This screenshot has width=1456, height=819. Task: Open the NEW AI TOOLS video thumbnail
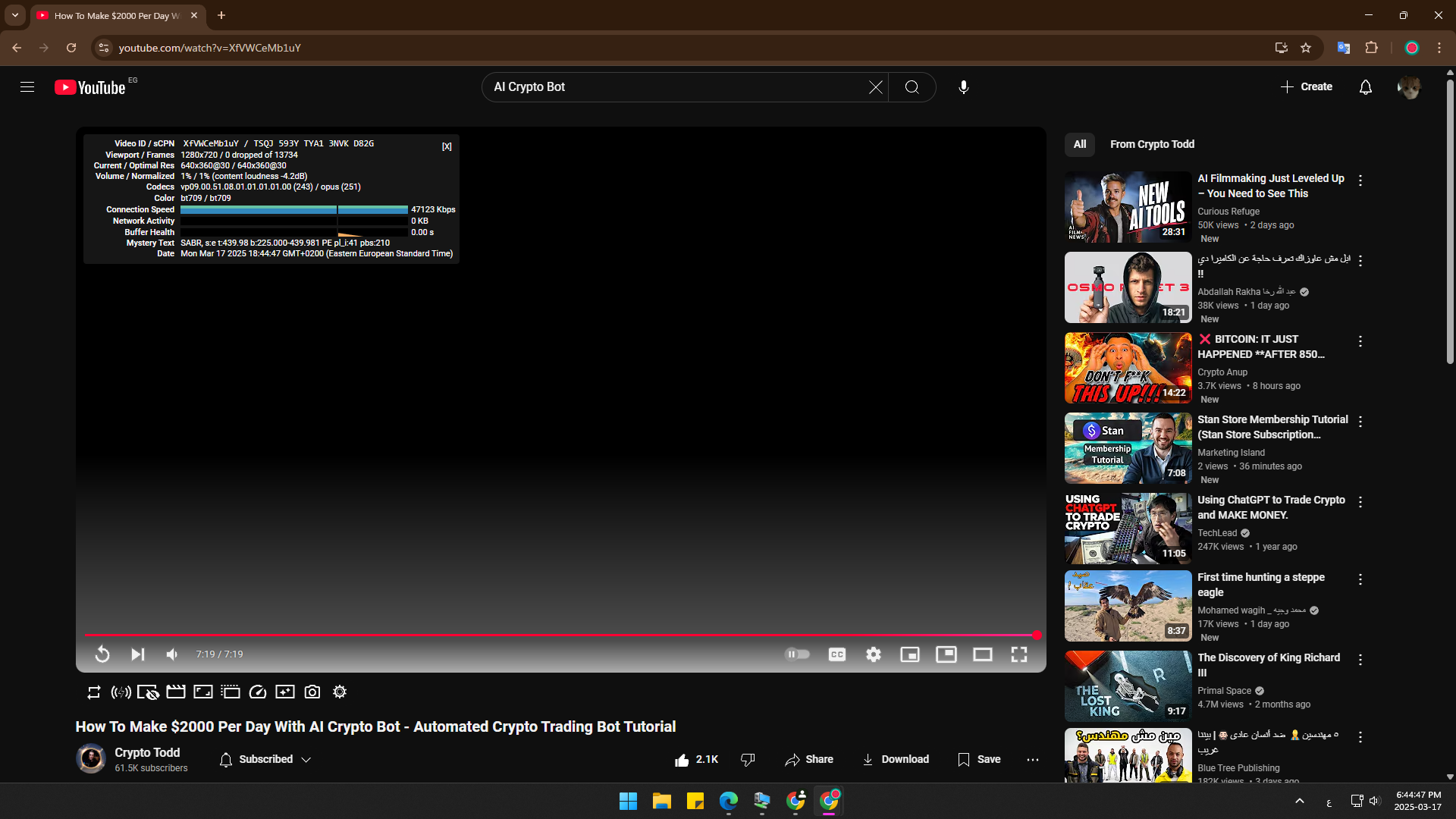click(1128, 207)
